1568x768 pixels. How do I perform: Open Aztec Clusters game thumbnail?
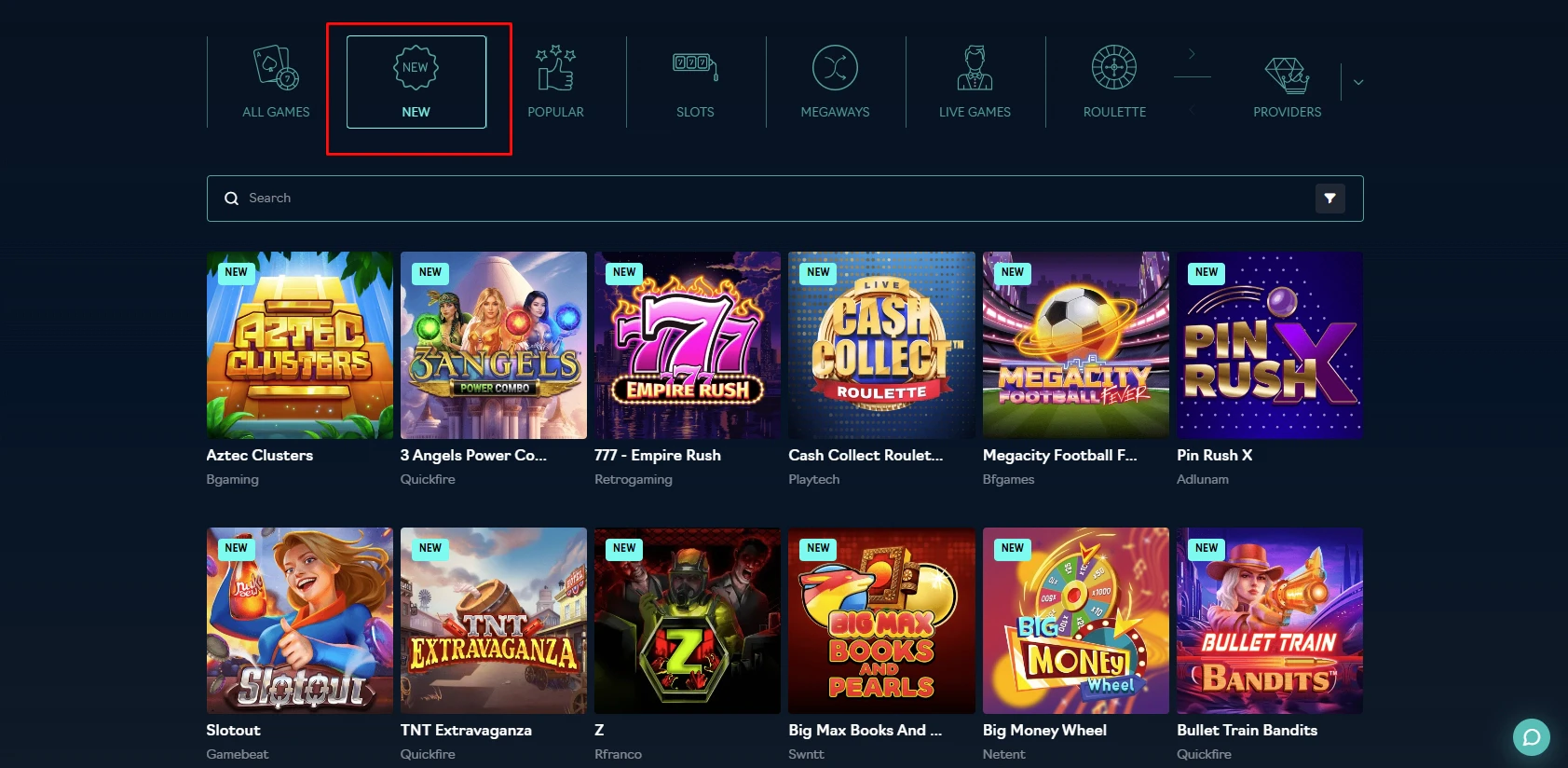(299, 345)
